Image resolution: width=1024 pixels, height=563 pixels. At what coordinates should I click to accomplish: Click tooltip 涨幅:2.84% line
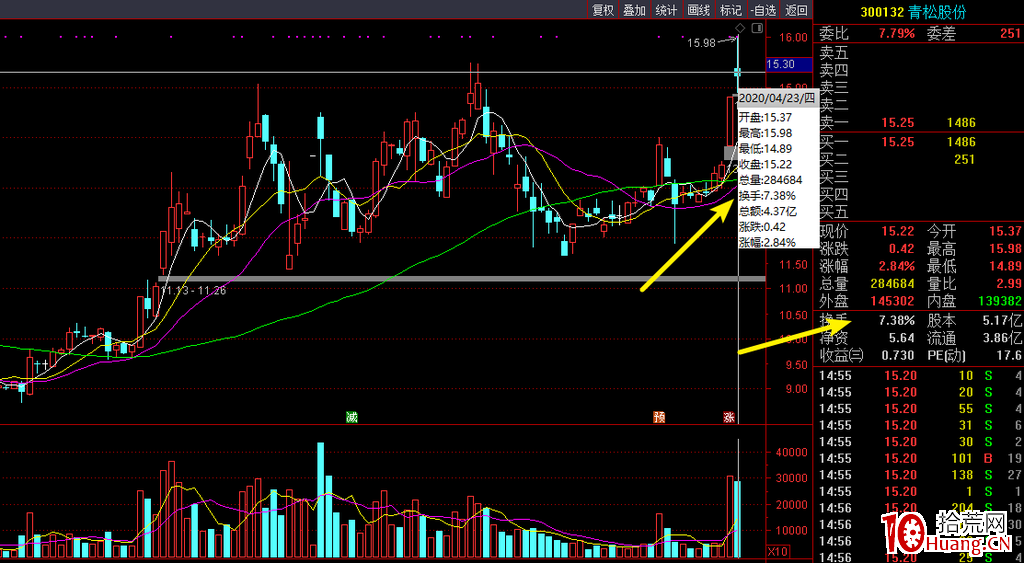767,242
